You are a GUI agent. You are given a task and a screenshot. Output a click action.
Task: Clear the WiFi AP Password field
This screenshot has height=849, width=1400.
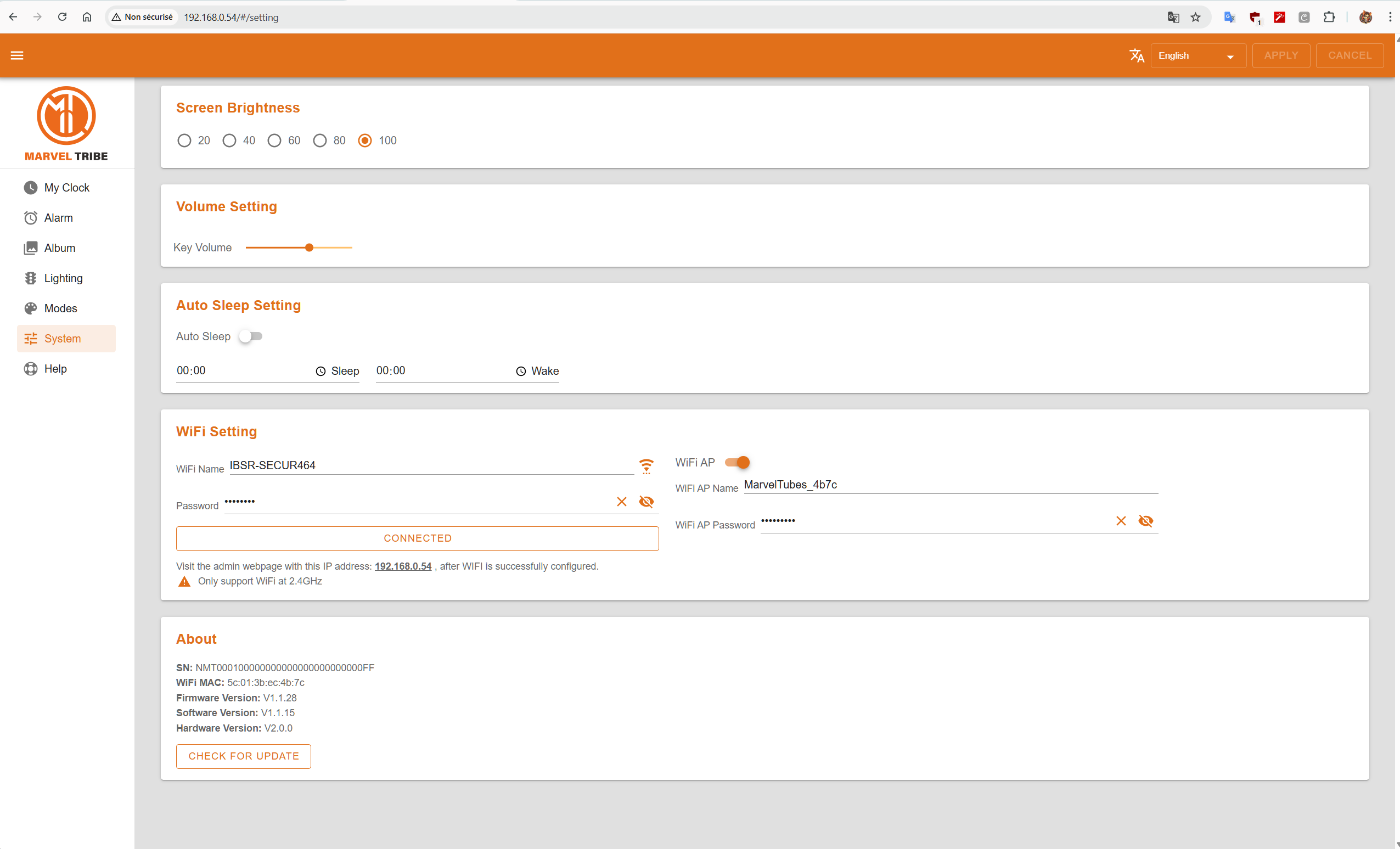click(x=1121, y=520)
